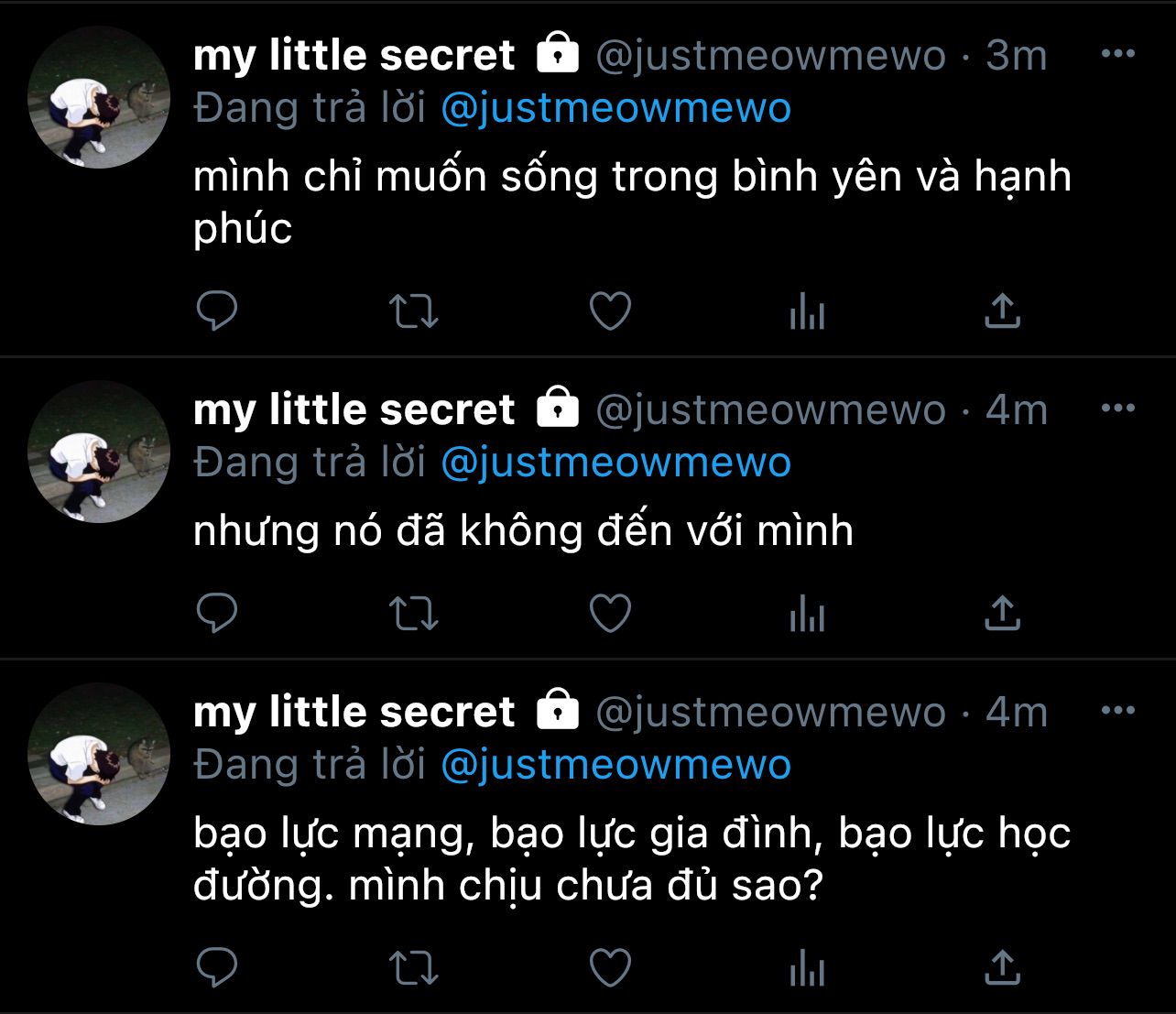This screenshot has height=1014, width=1176.
Task: Like 'nhưng nó đã không đến với mình' tweet
Action: 610,614
